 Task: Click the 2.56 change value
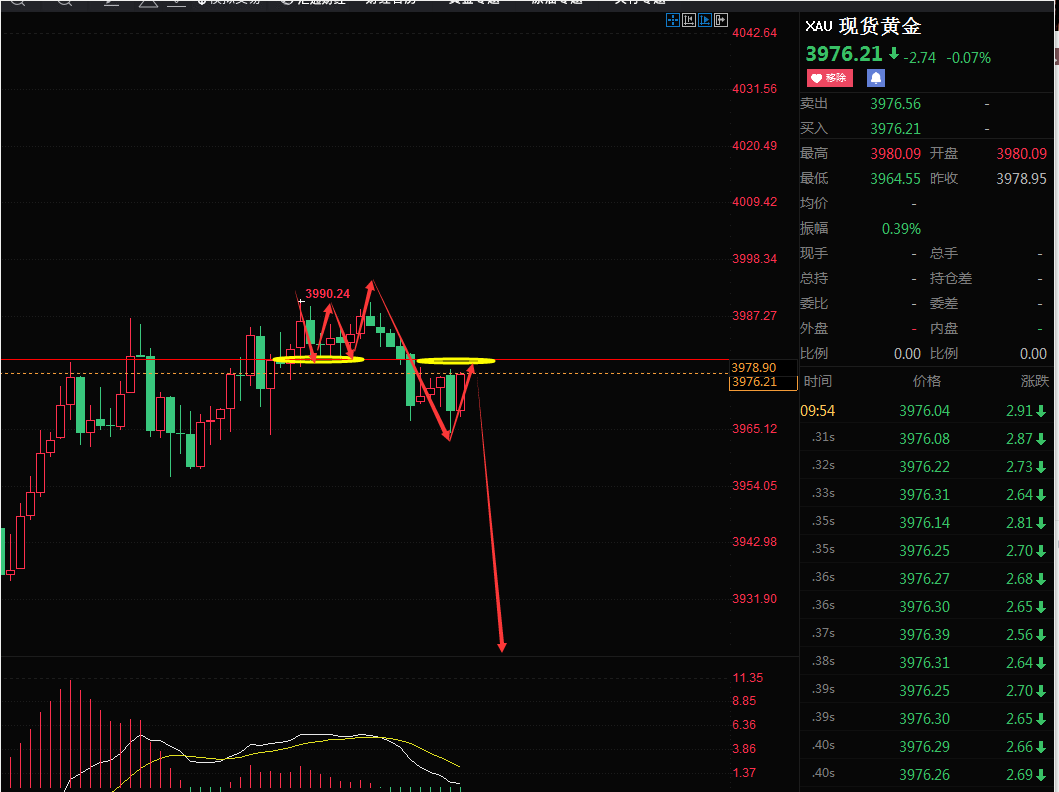point(1019,635)
